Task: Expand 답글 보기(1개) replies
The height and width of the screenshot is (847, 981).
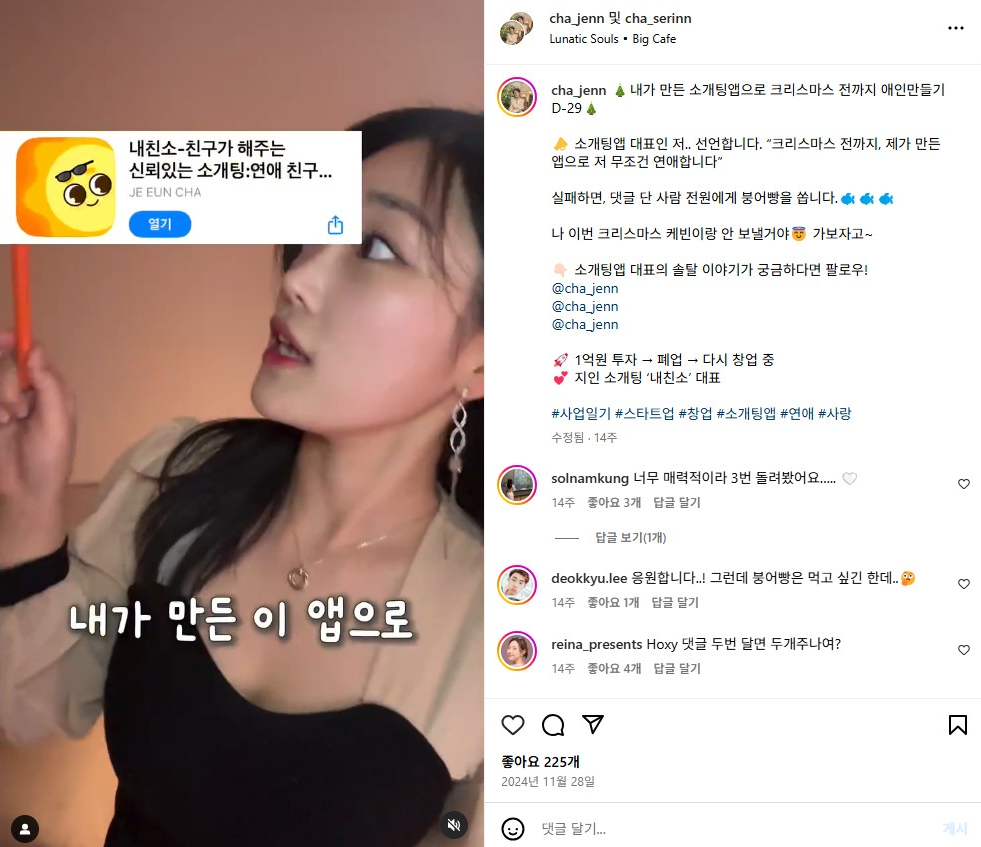Action: pyautogui.click(x=630, y=537)
